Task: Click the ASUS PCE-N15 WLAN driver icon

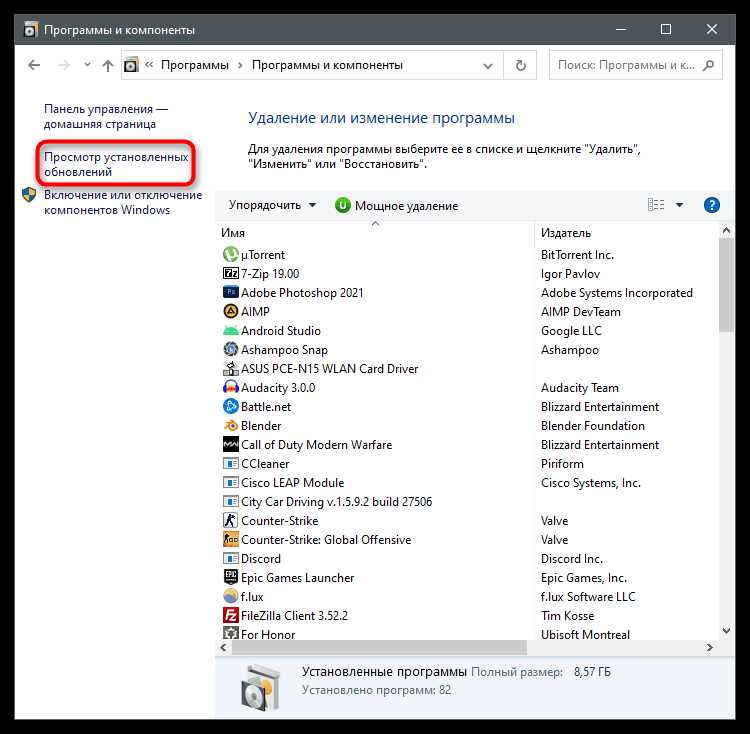Action: point(231,368)
